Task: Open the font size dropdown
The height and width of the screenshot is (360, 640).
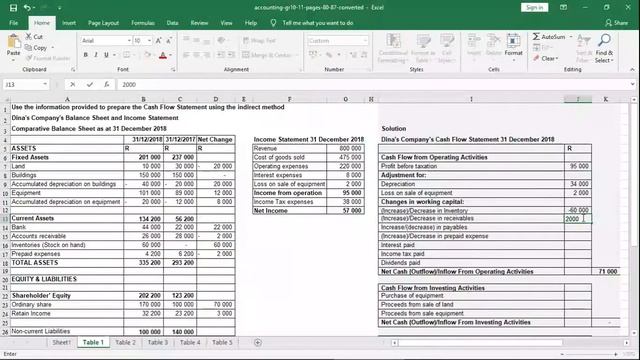Action: coord(149,40)
